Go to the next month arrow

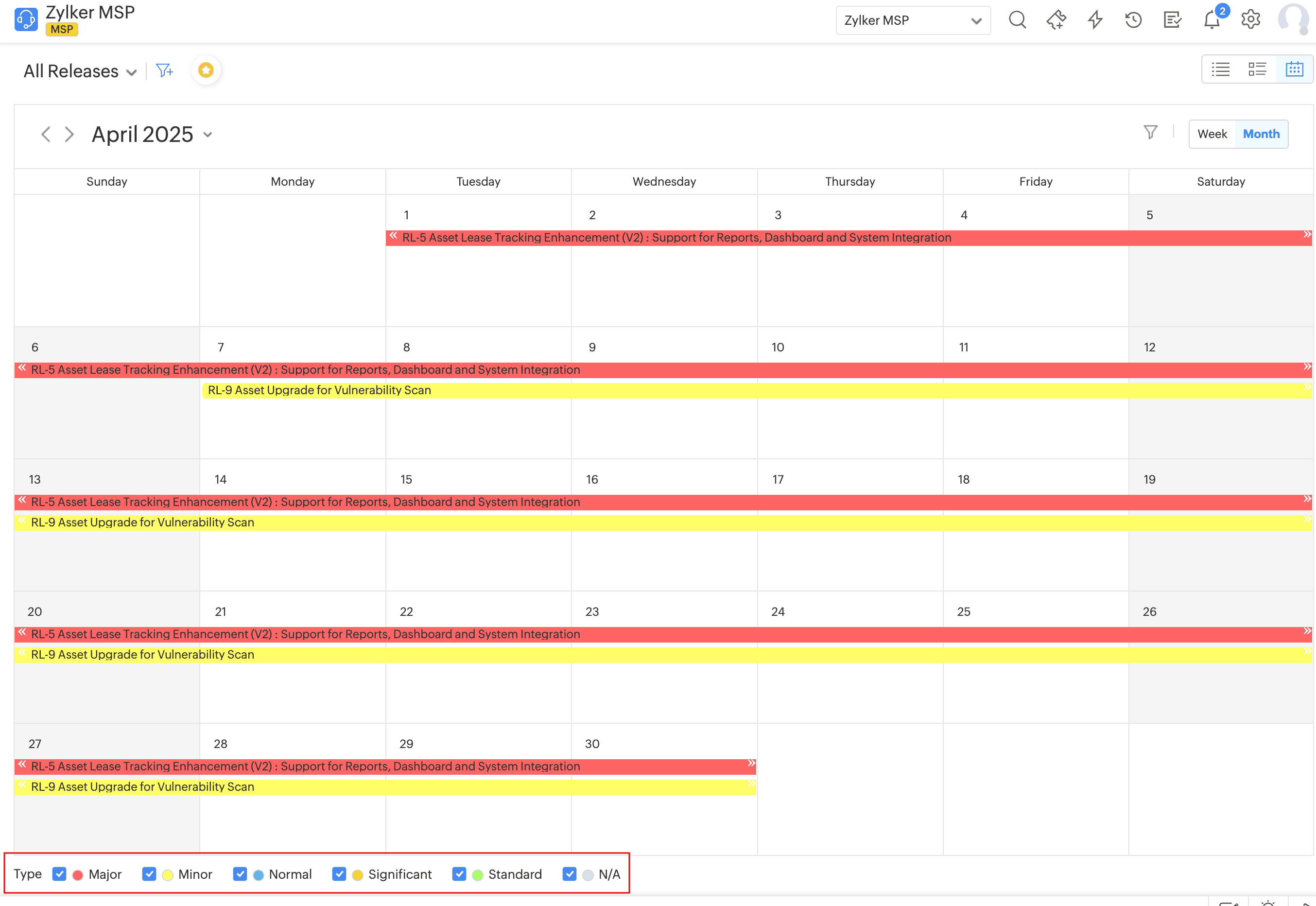[x=69, y=135]
